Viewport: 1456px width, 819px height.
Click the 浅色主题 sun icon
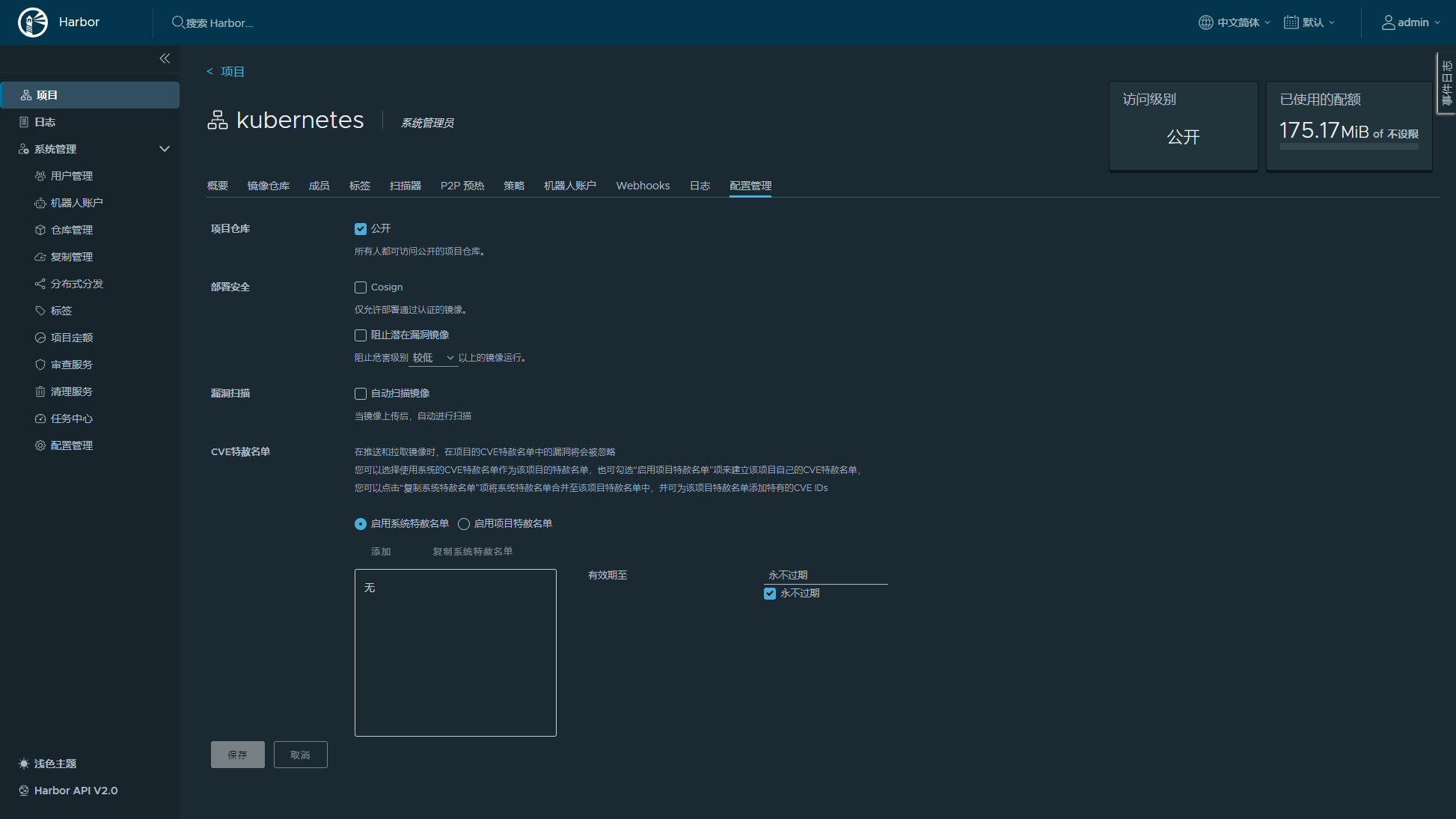coord(24,764)
